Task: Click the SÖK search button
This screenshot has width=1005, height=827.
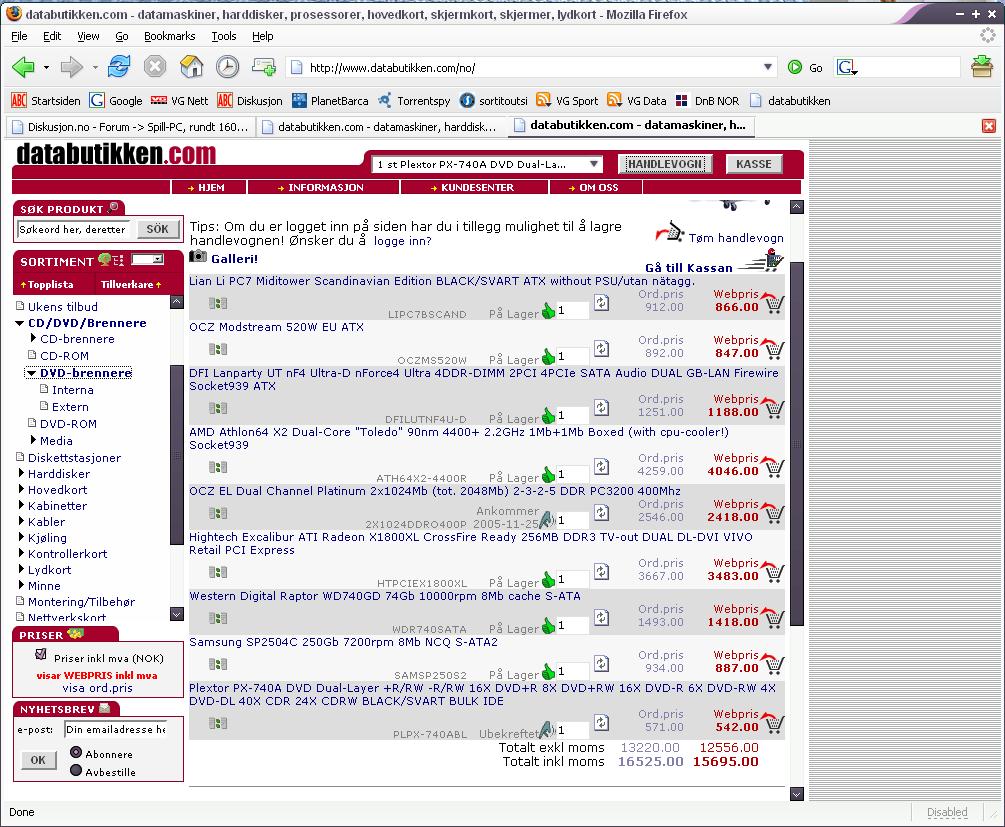Action: [x=157, y=229]
